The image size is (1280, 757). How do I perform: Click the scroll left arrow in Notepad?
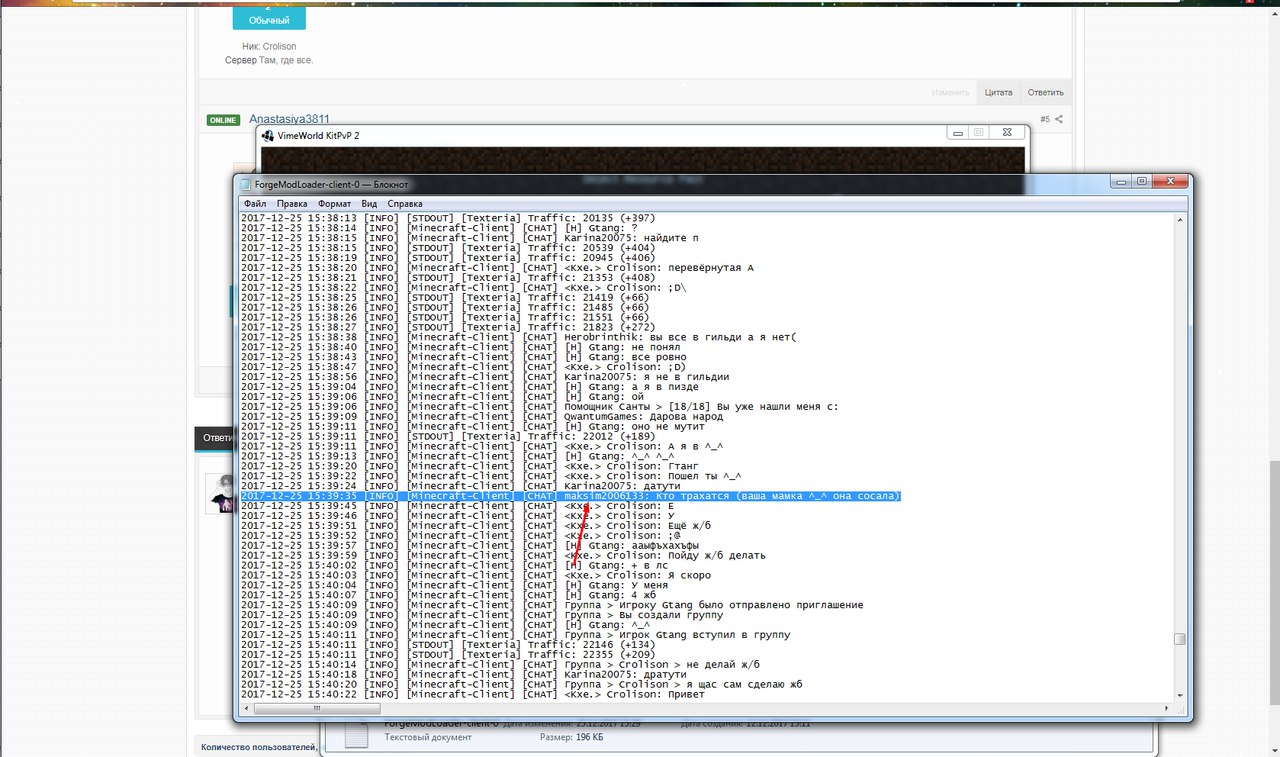coord(246,708)
